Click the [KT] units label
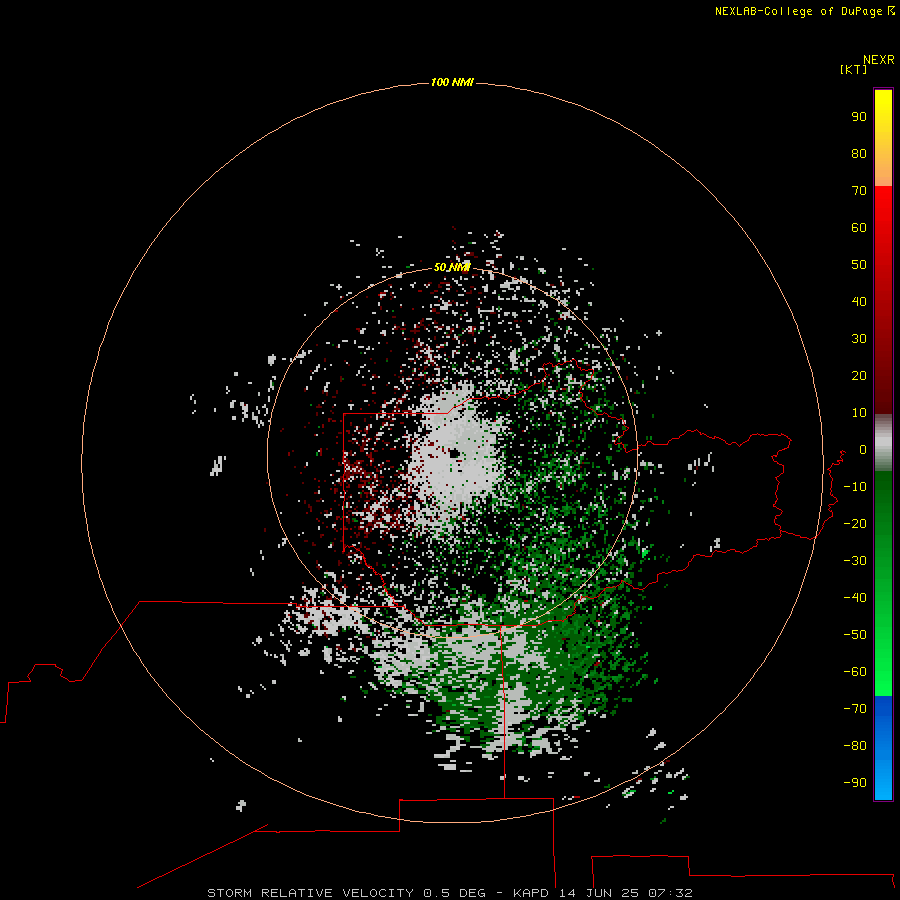Viewport: 900px width, 900px height. click(x=853, y=69)
